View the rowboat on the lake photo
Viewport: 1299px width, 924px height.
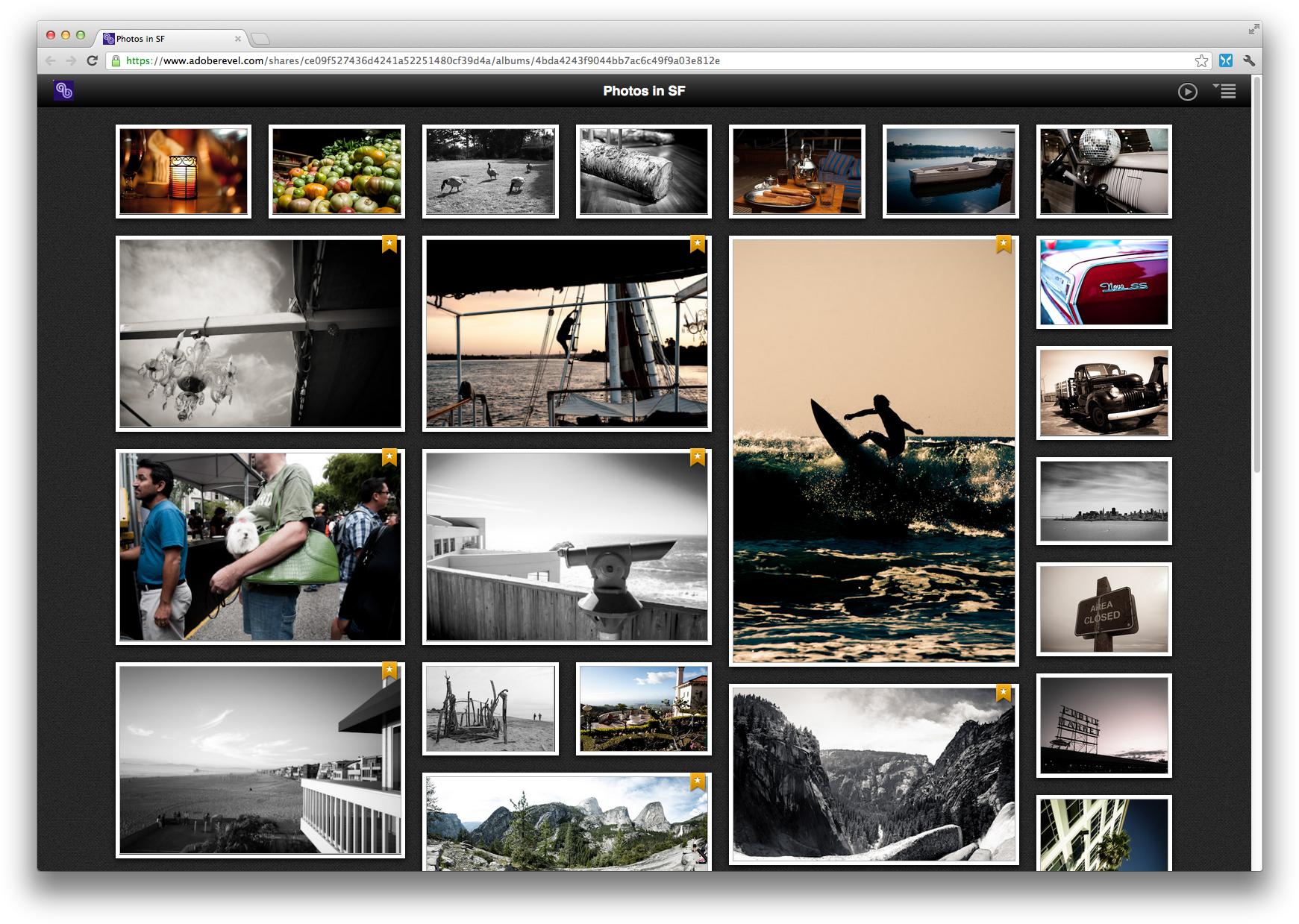pyautogui.click(x=951, y=171)
